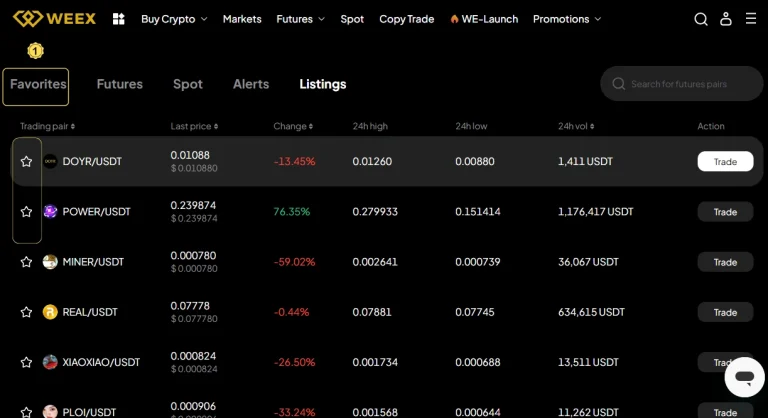
Task: Expand the Buy Crypto dropdown
Action: (x=174, y=19)
